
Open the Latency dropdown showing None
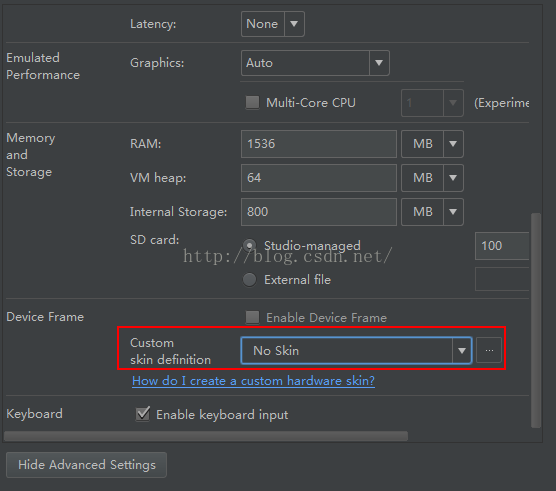[272, 24]
